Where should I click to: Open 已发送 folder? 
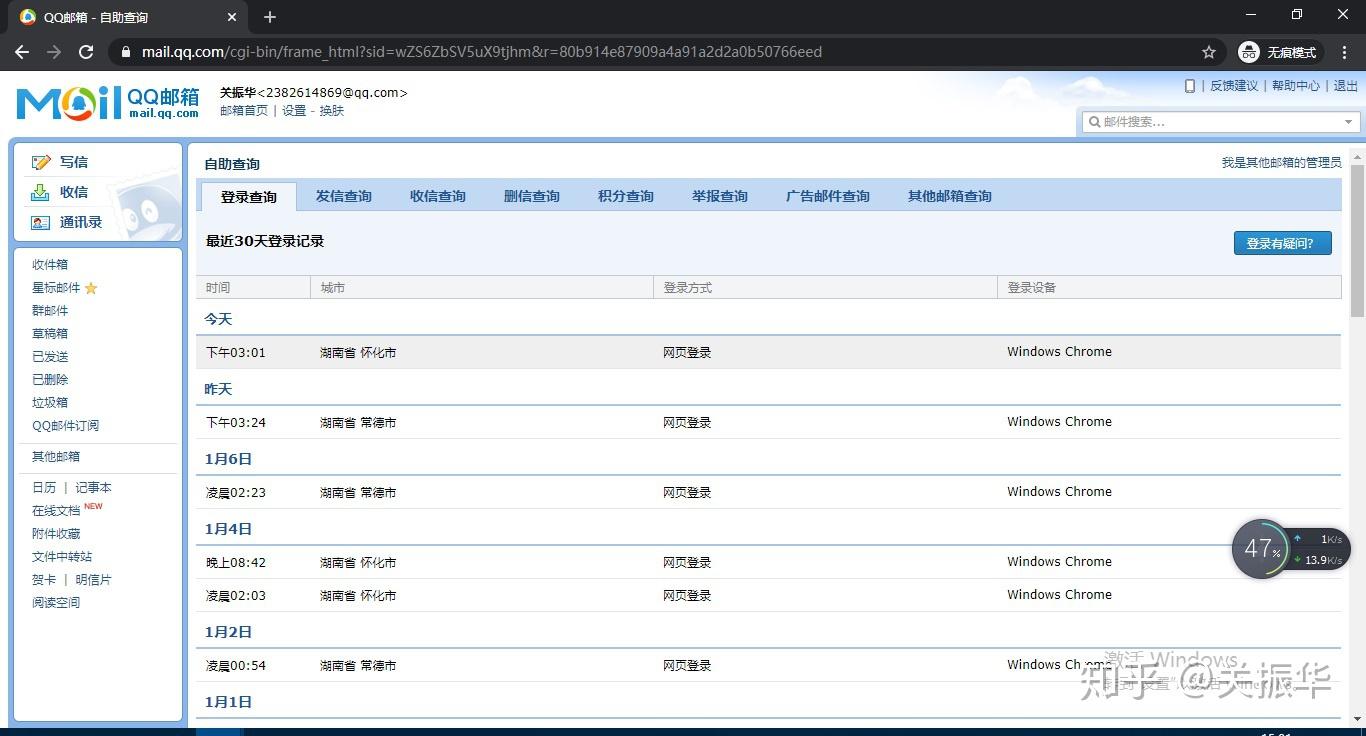(50, 357)
